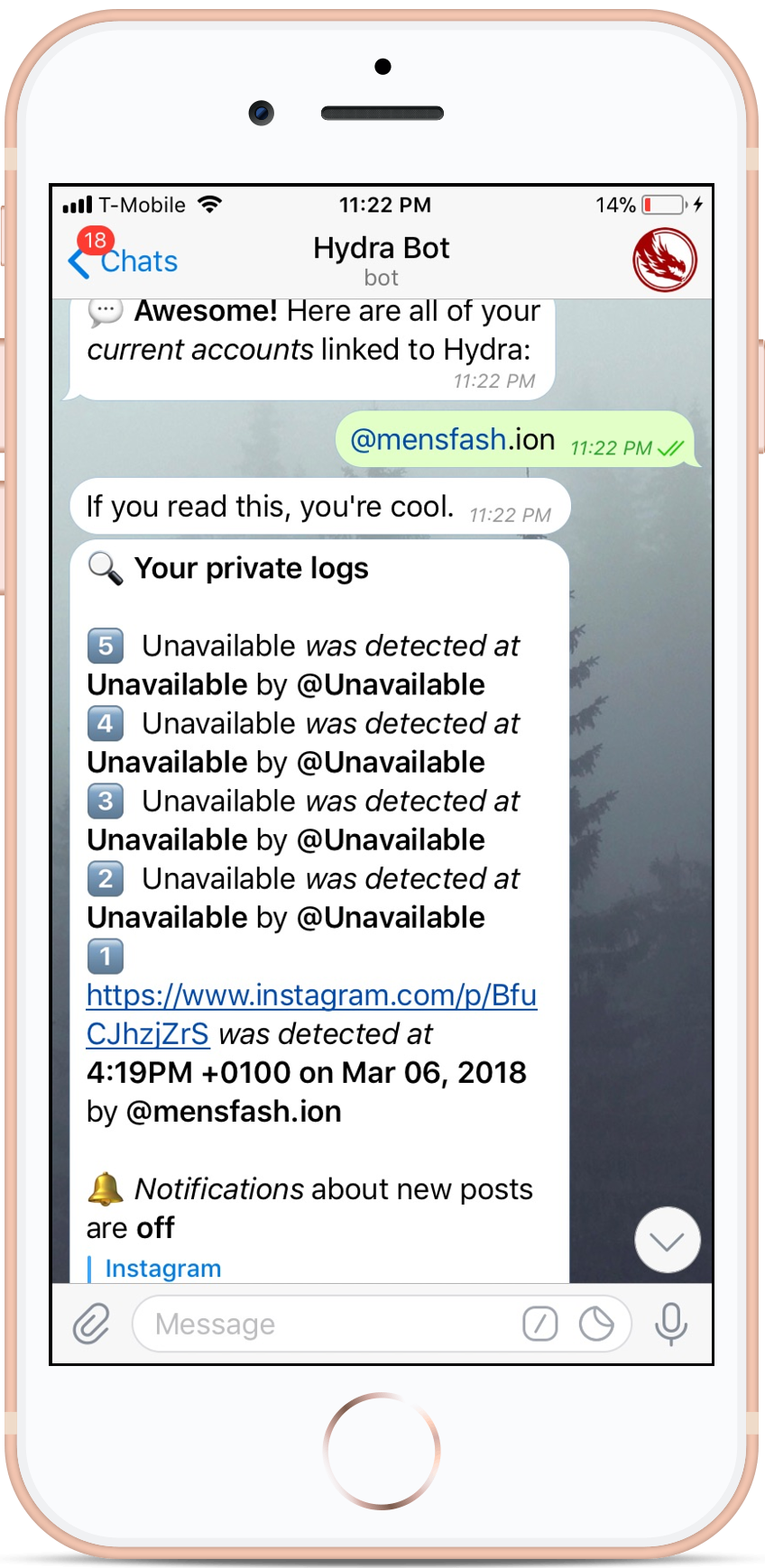Tap the "If you read this" message bubble
The image size is (765, 1568).
point(320,507)
